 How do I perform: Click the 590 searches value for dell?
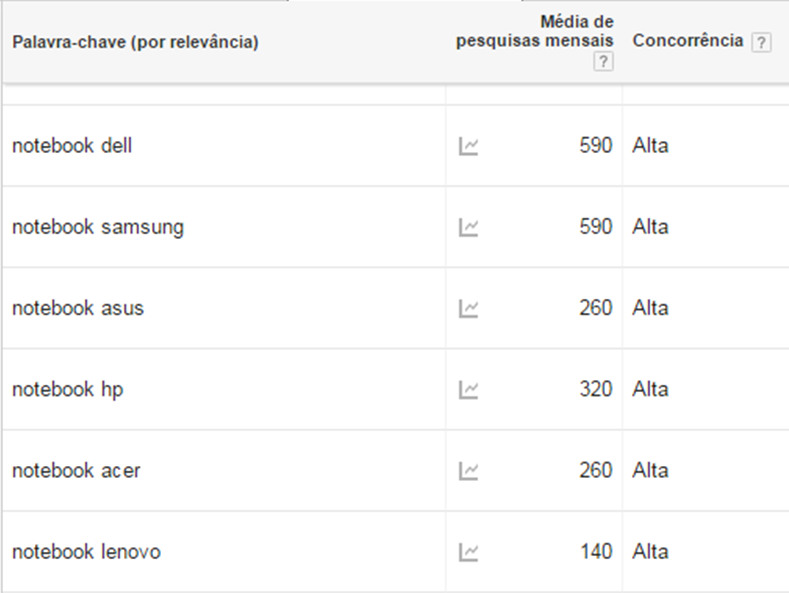[x=595, y=146]
